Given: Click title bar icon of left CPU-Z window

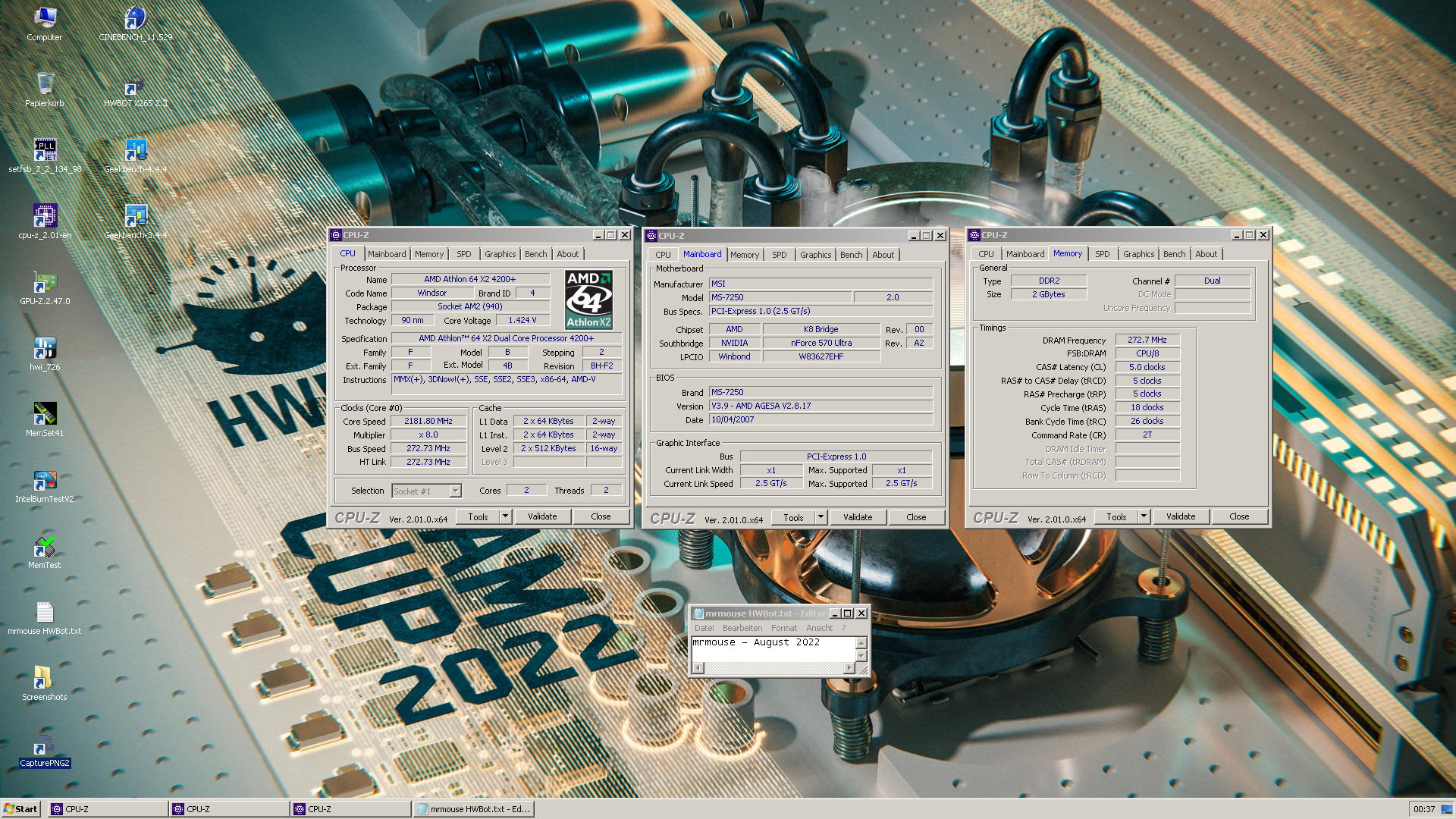Looking at the screenshot, I should (336, 235).
